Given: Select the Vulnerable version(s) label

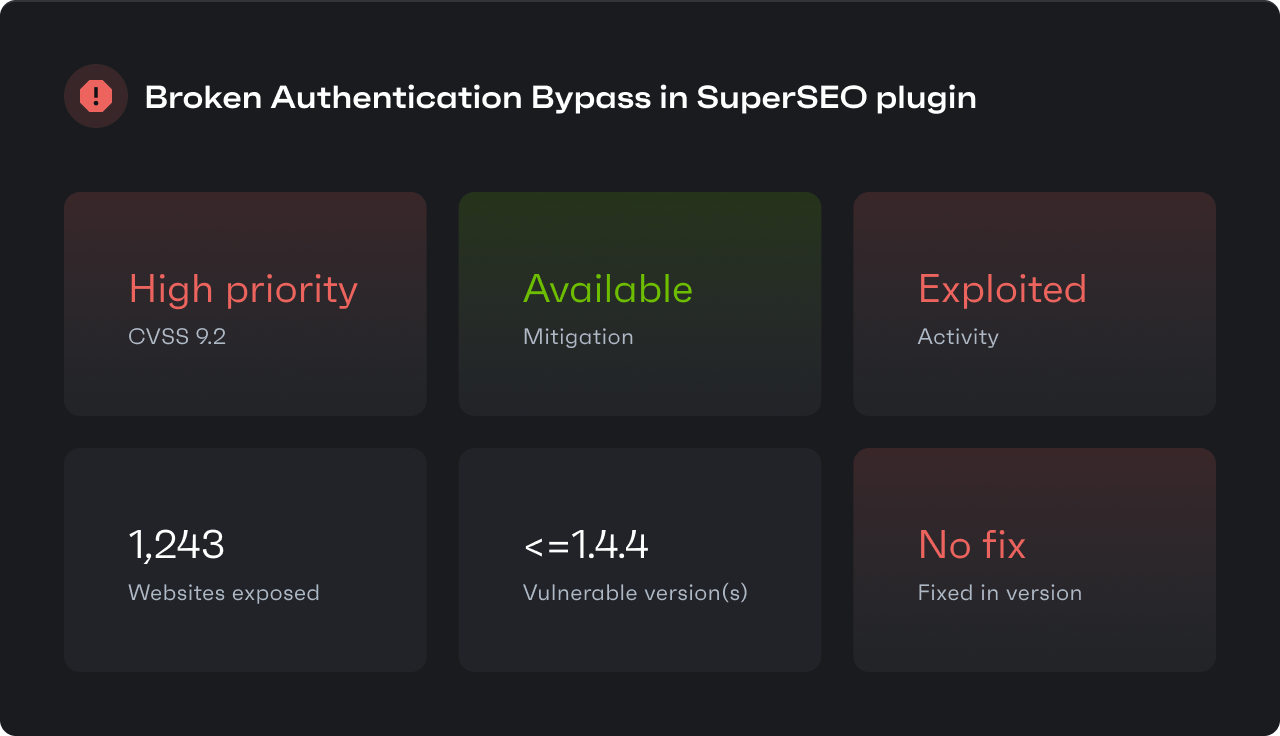Looking at the screenshot, I should [635, 593].
